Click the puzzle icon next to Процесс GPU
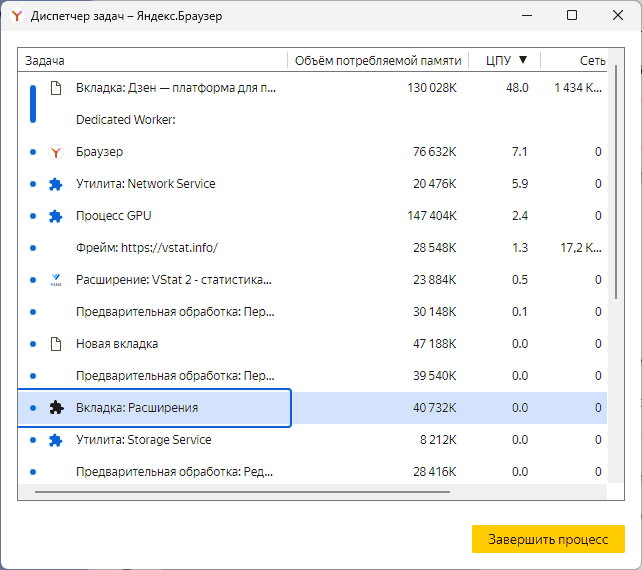Viewport: 642px width, 570px height. coord(55,216)
